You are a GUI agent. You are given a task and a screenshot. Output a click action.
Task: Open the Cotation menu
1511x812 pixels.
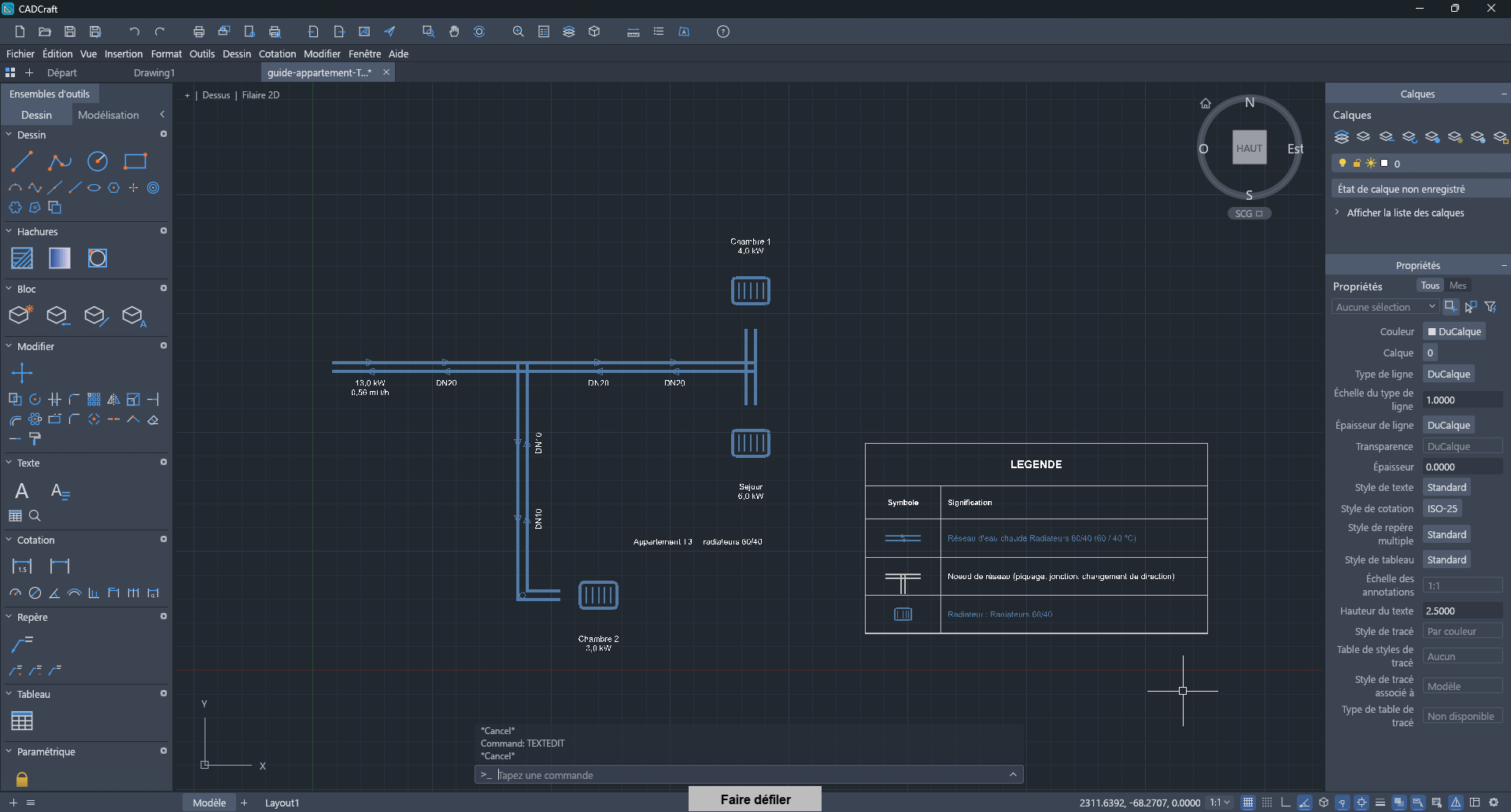pos(278,54)
